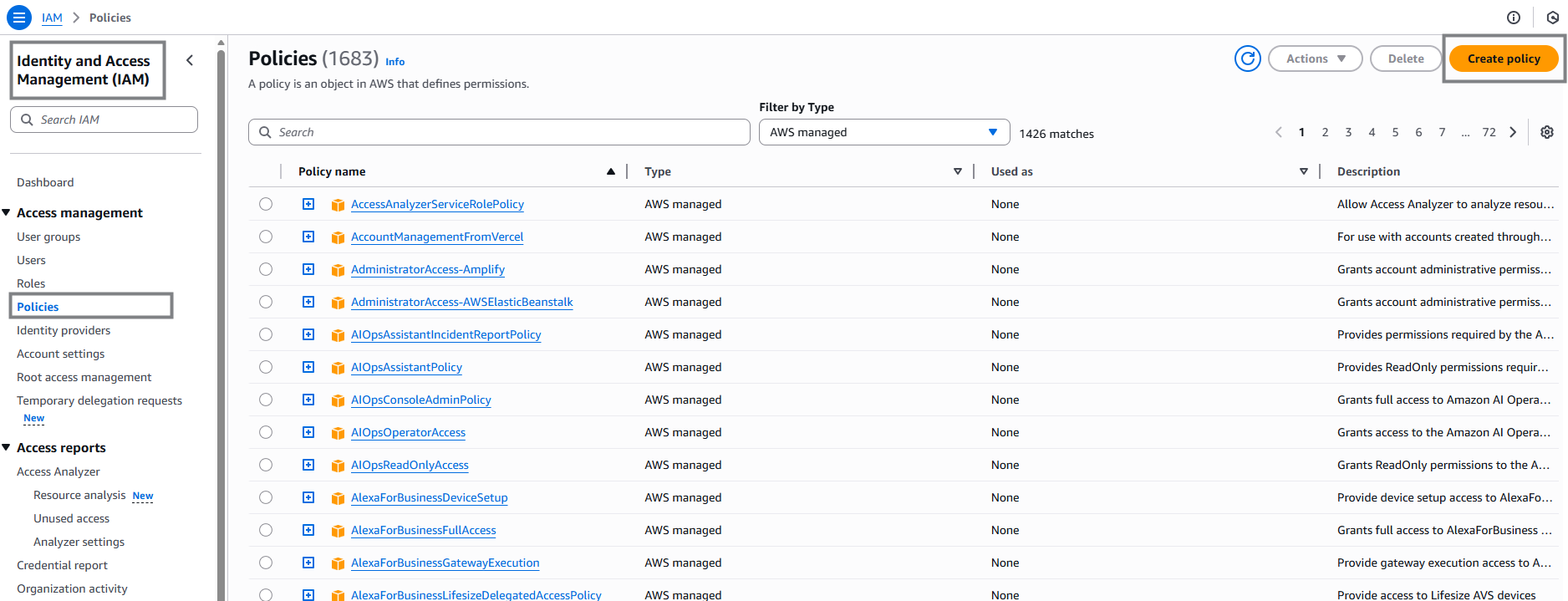
Task: Open the AlexaForBusinessDeviceSetup policy link
Action: tap(429, 497)
